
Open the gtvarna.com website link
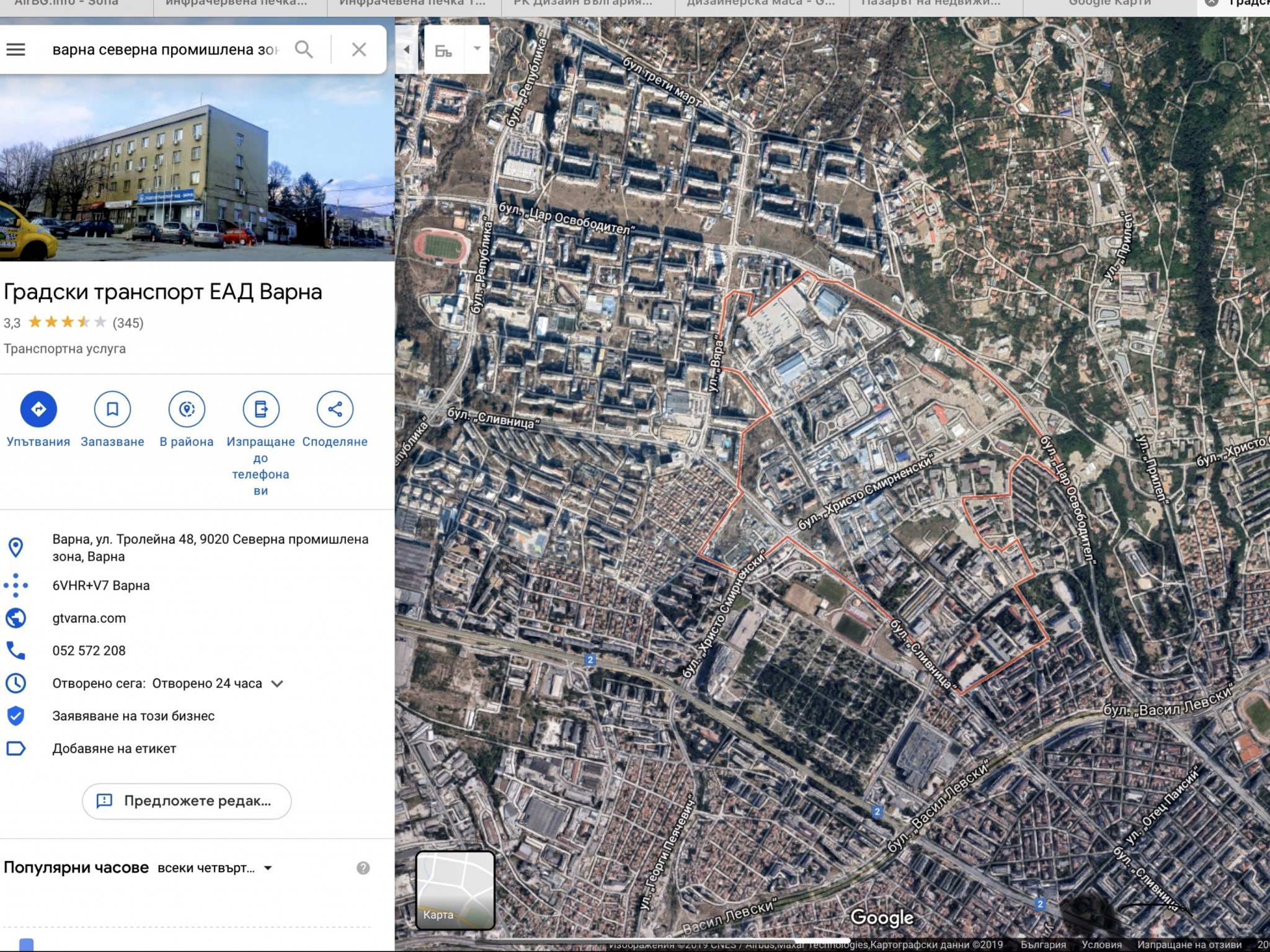[x=89, y=618]
